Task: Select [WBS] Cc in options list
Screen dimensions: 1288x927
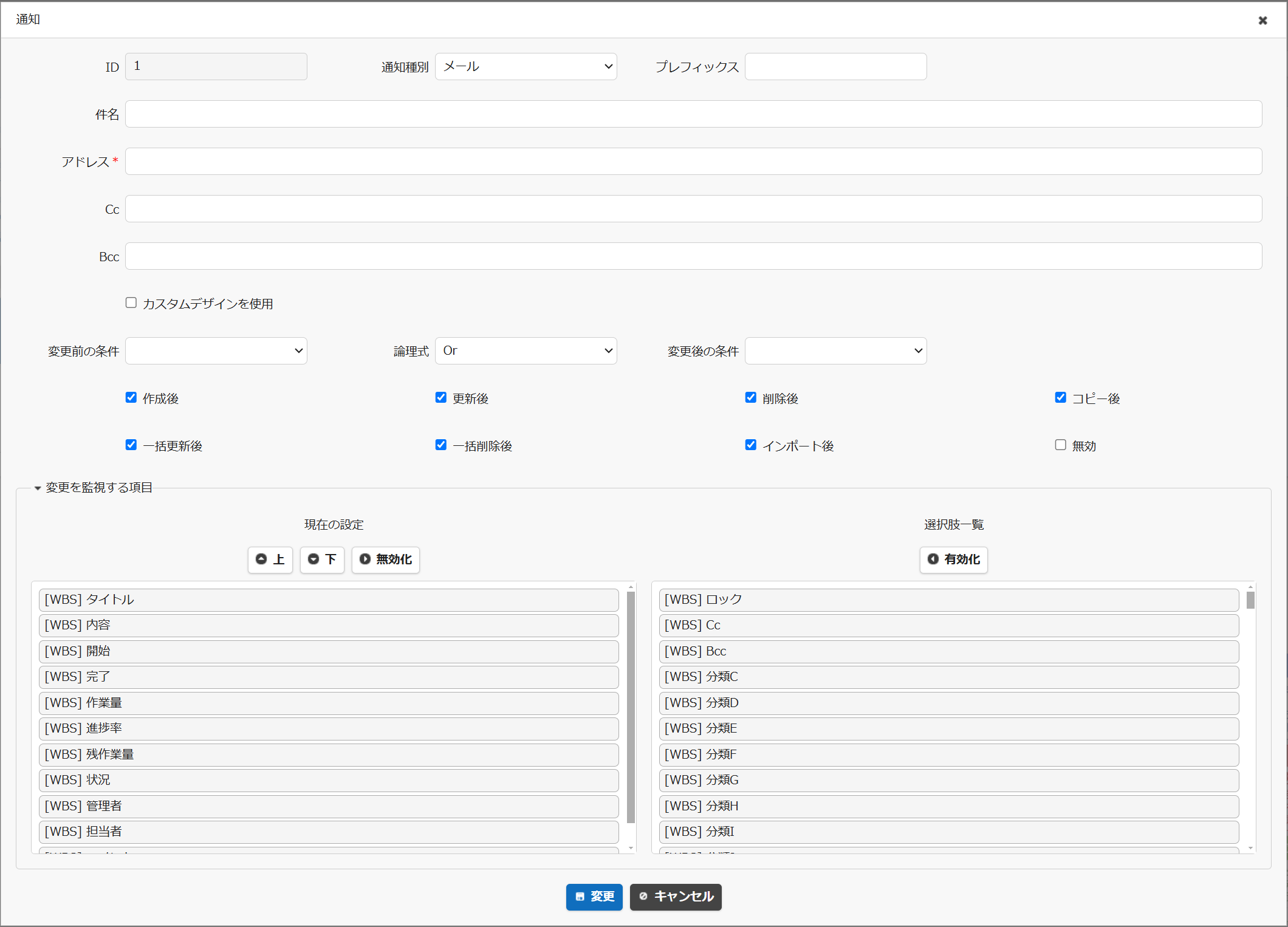Action: tap(949, 625)
